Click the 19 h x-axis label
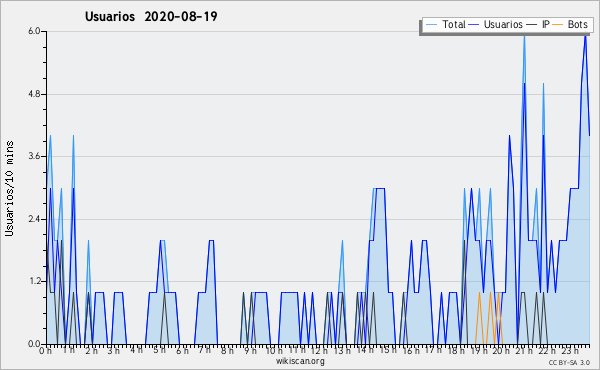600x370 pixels. pos(478,350)
